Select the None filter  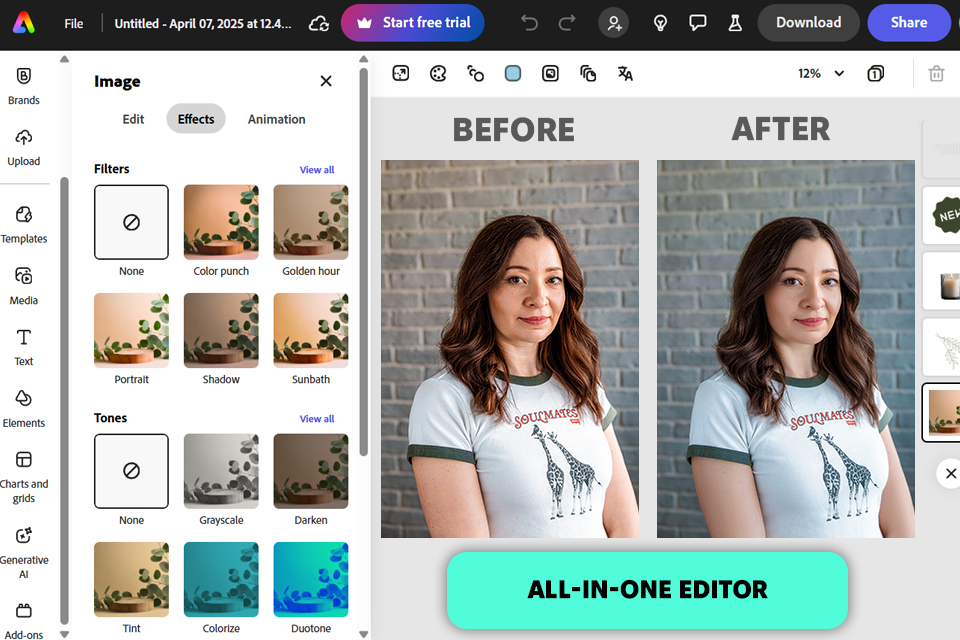point(131,222)
